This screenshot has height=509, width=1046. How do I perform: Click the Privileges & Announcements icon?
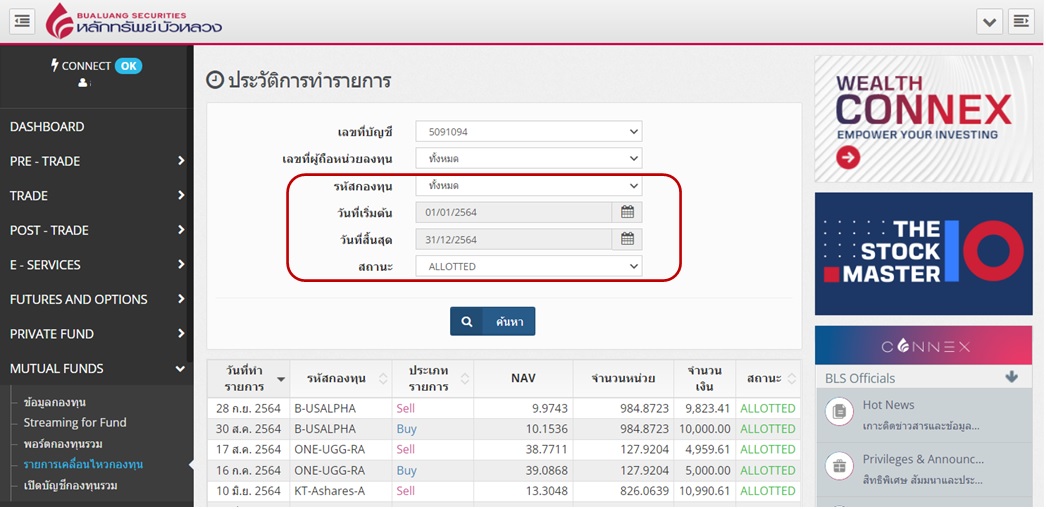(x=839, y=466)
